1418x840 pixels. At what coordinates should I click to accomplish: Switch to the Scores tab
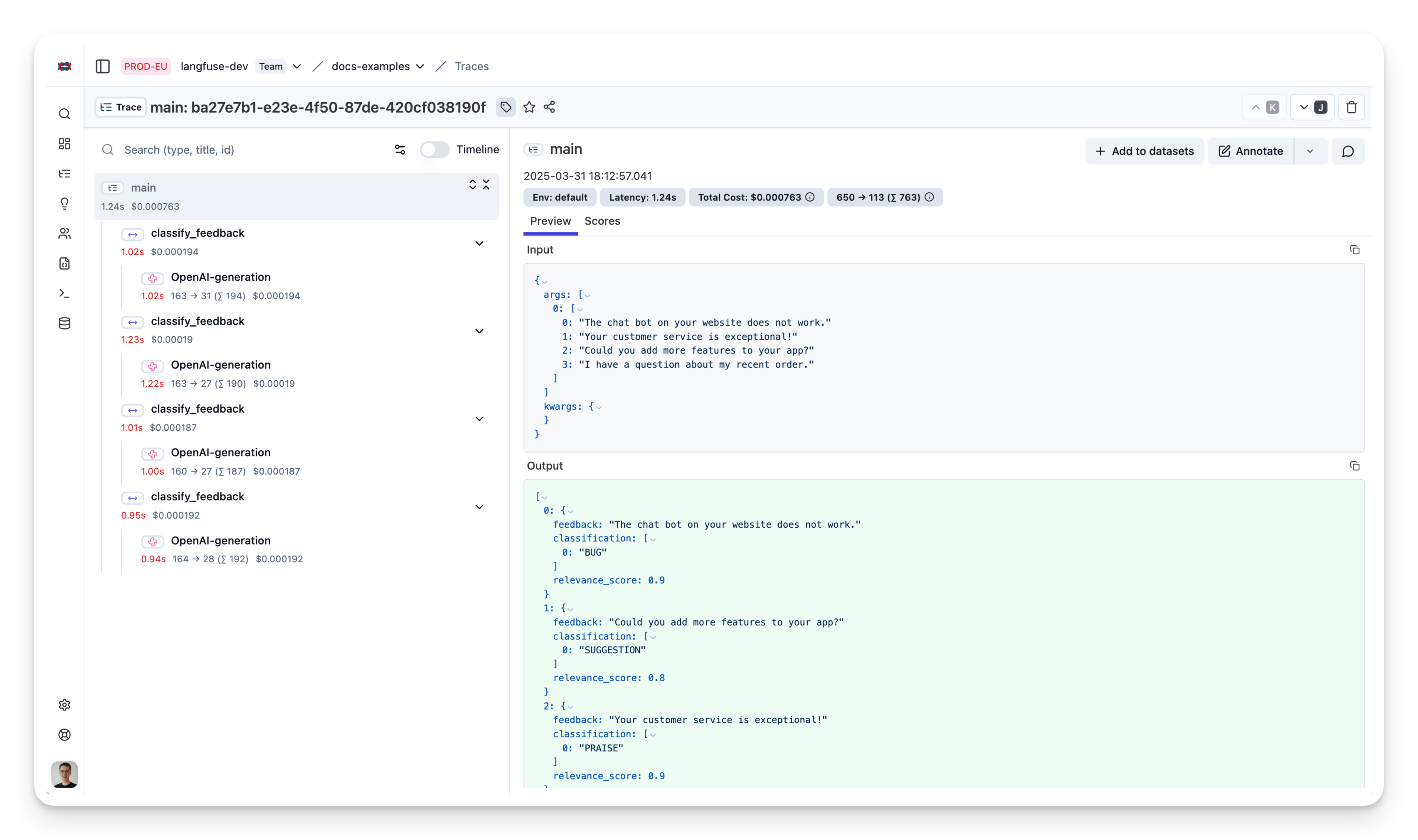602,221
